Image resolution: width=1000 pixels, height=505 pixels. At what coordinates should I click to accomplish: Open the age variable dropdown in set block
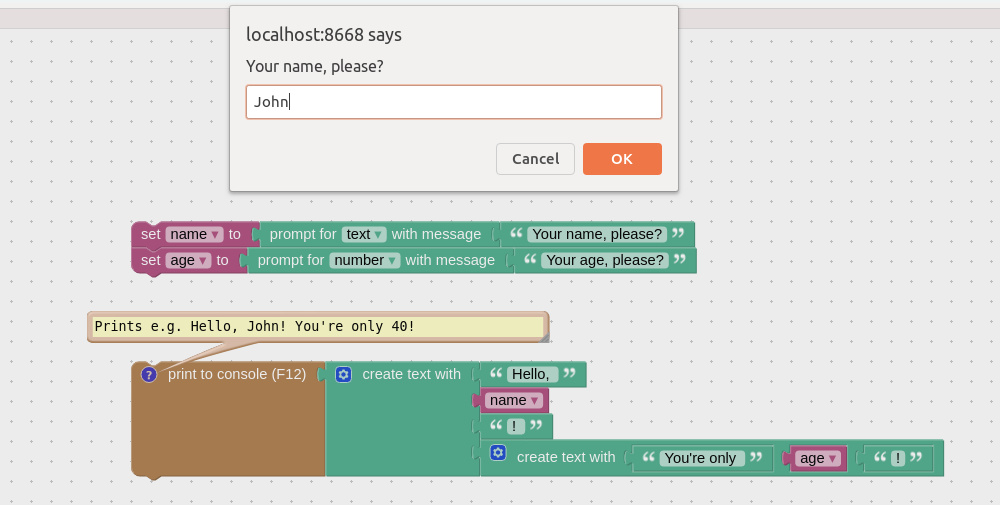tap(188, 260)
